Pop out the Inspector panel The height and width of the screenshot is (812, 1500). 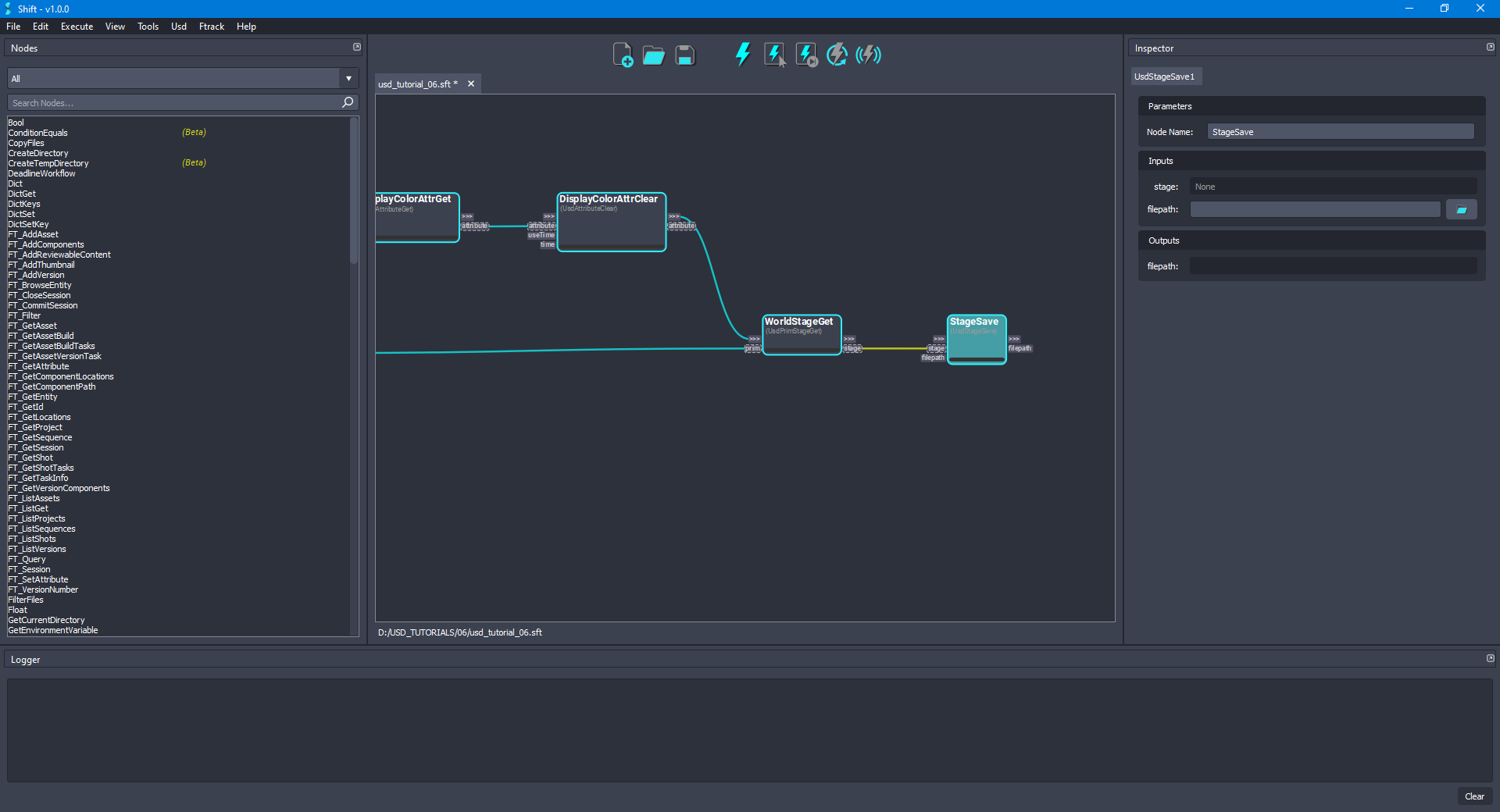coord(1489,47)
